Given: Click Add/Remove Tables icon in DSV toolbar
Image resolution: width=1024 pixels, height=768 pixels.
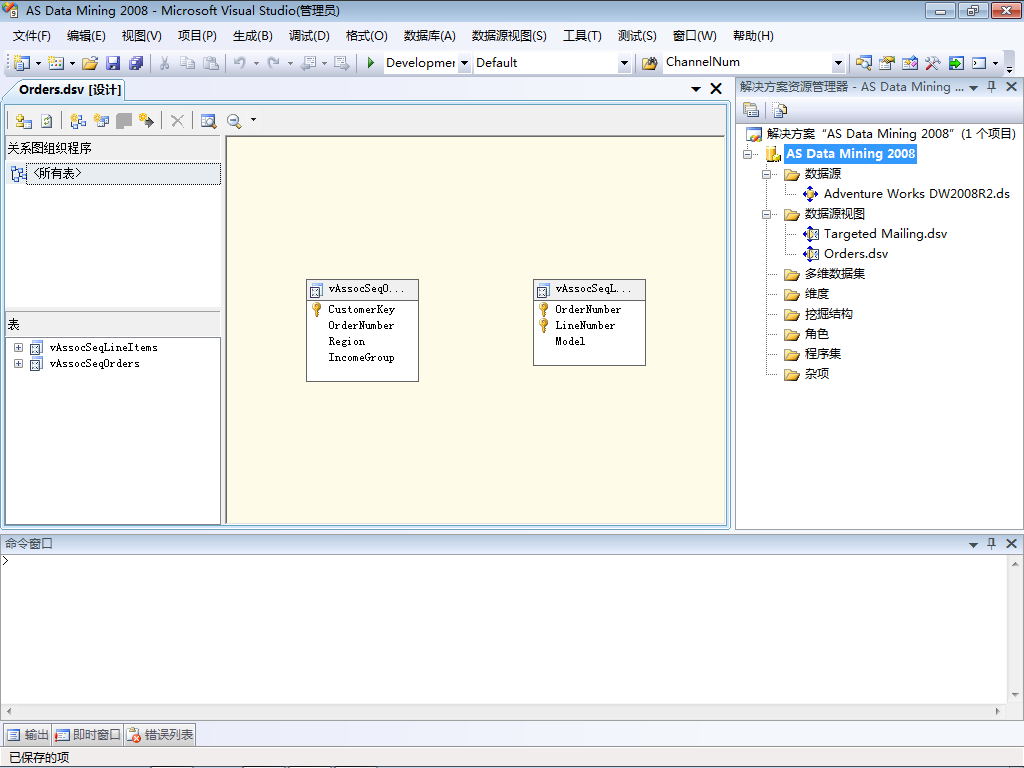Looking at the screenshot, I should pyautogui.click(x=24, y=121).
